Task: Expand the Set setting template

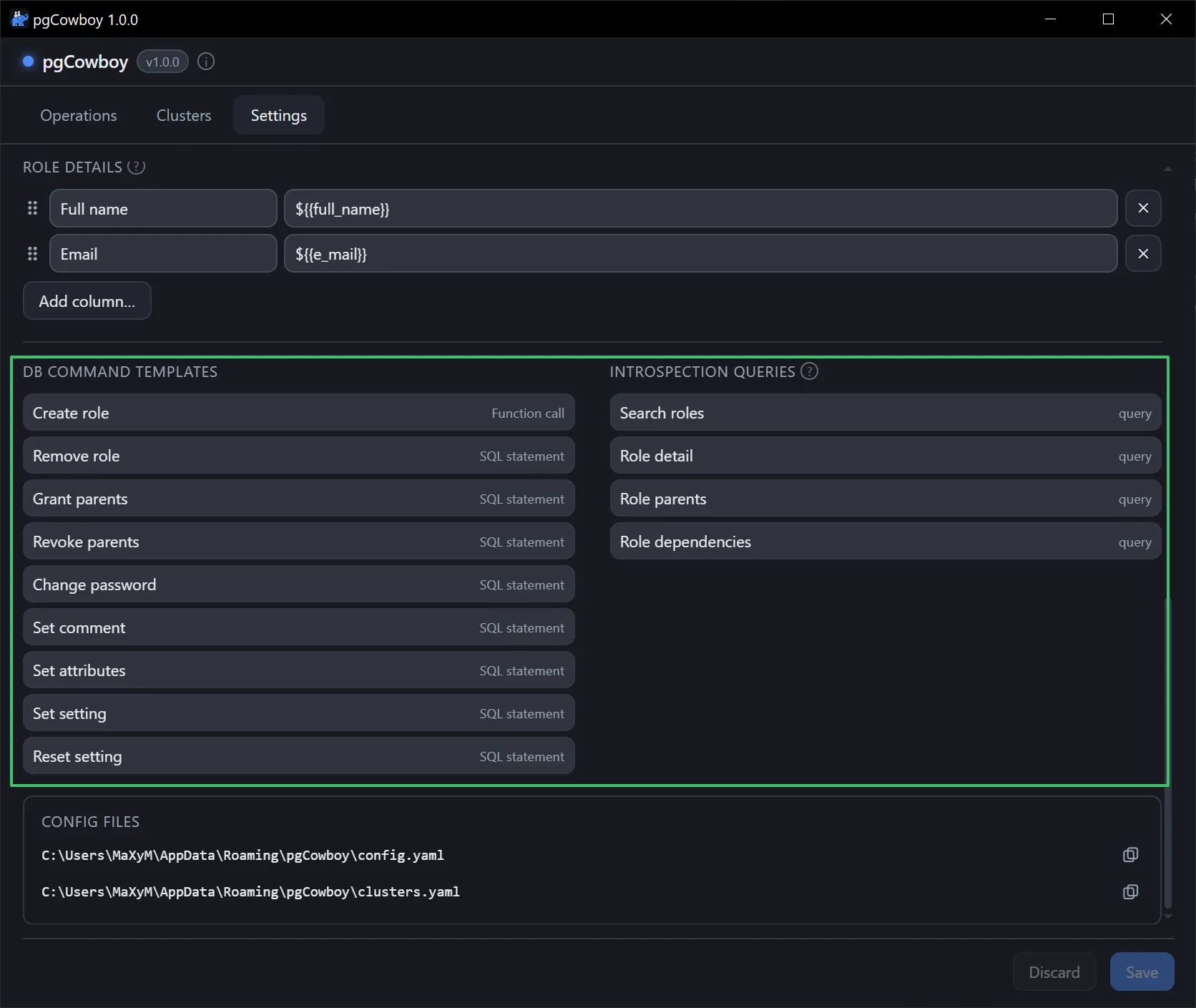Action: 299,713
